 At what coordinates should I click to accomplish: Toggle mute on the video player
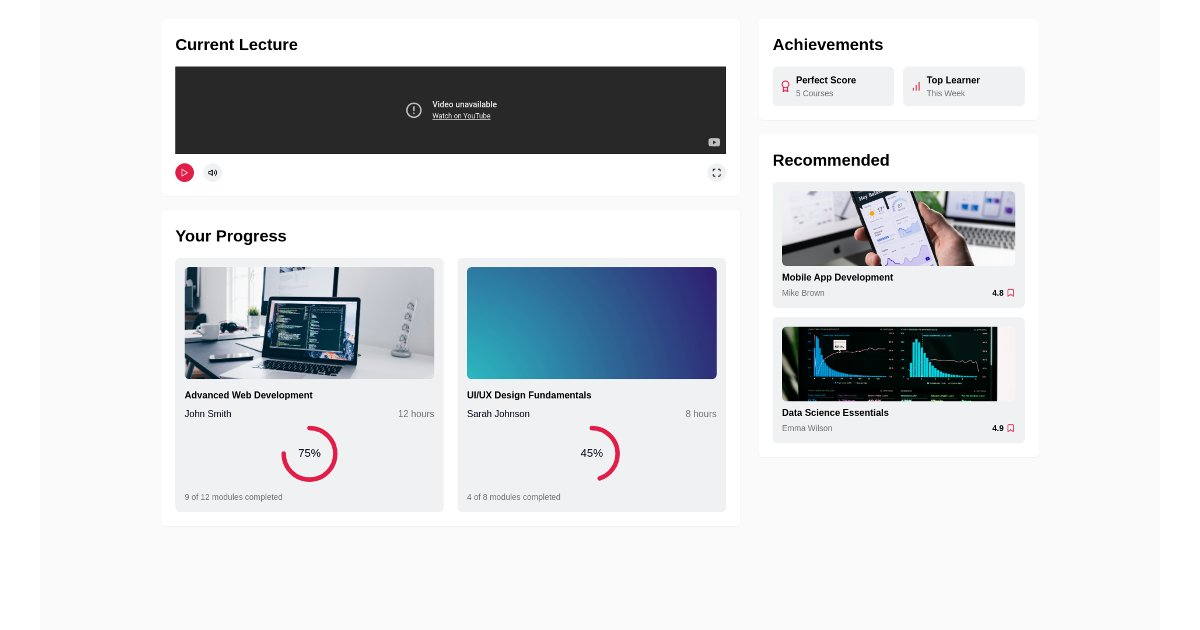coord(212,172)
